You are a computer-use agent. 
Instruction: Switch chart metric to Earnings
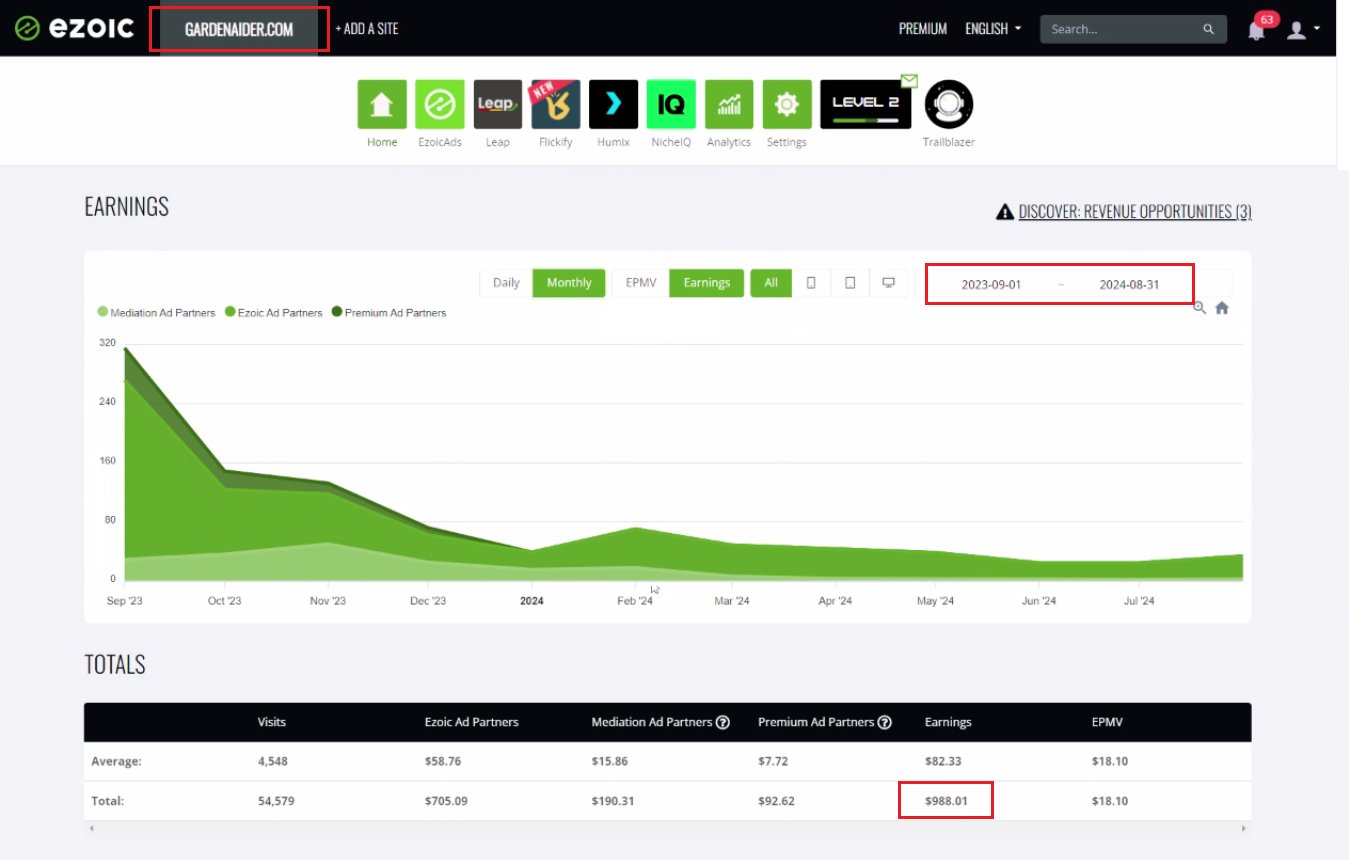pyautogui.click(x=707, y=283)
